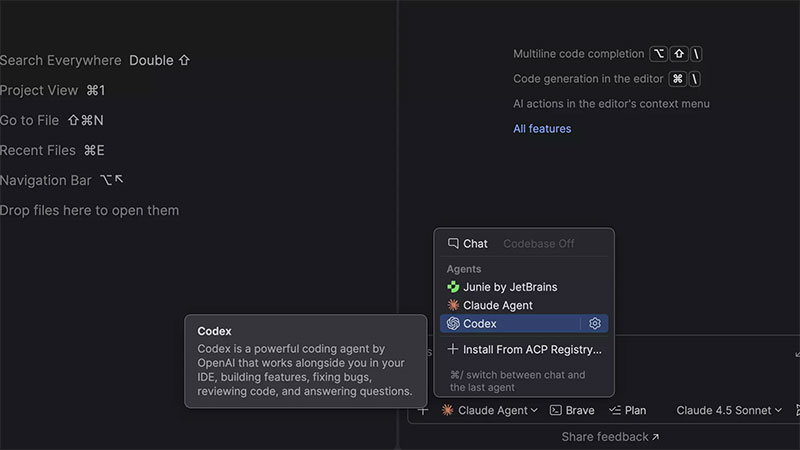
Task: Select Chat mode in the popup
Action: [x=468, y=243]
